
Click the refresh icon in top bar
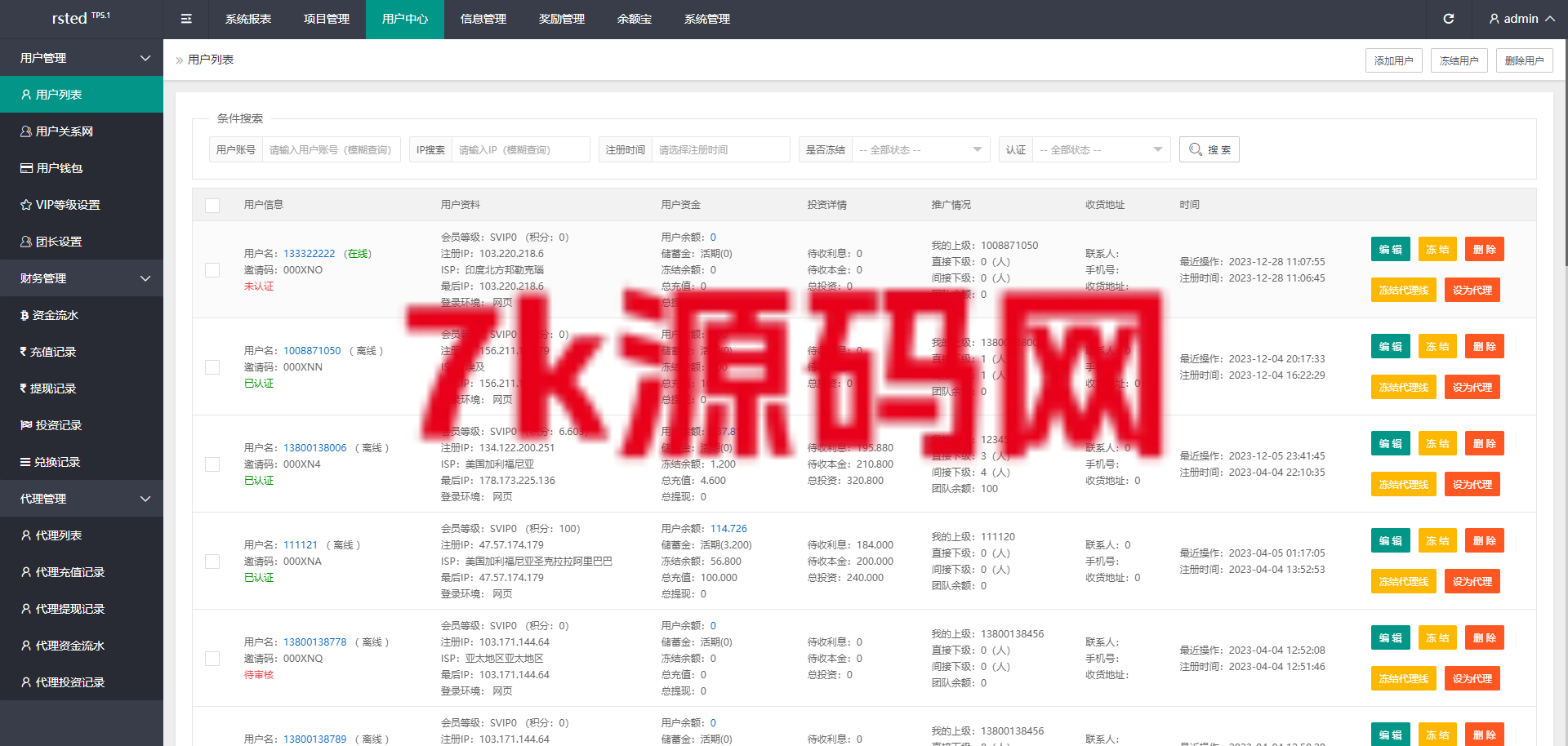pyautogui.click(x=1448, y=19)
